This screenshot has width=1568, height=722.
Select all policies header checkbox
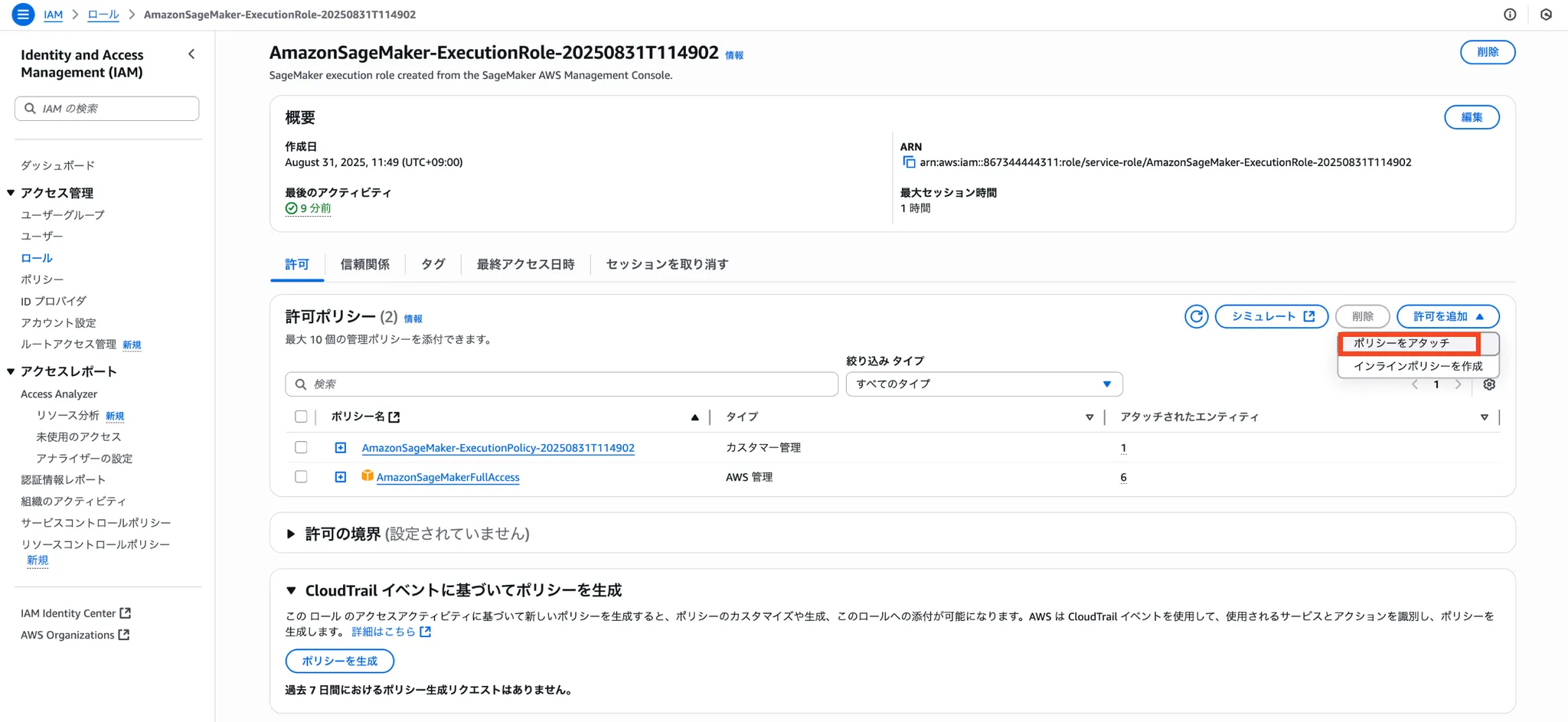point(301,417)
